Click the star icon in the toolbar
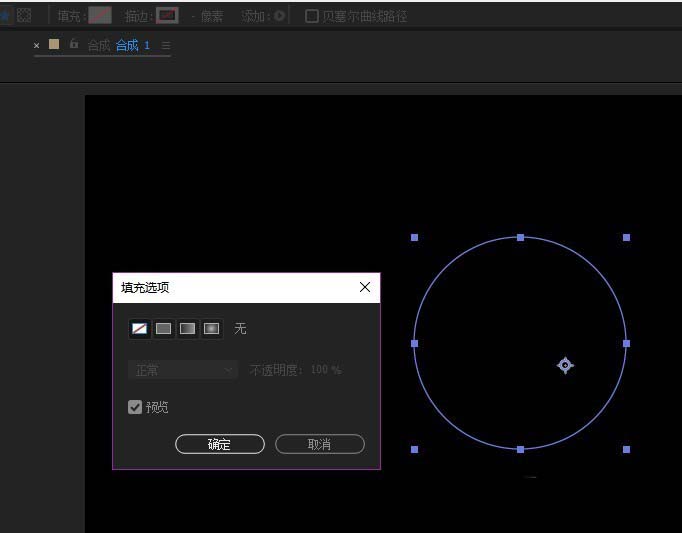Screen dimensions: 682x533 pyautogui.click(x=4, y=16)
